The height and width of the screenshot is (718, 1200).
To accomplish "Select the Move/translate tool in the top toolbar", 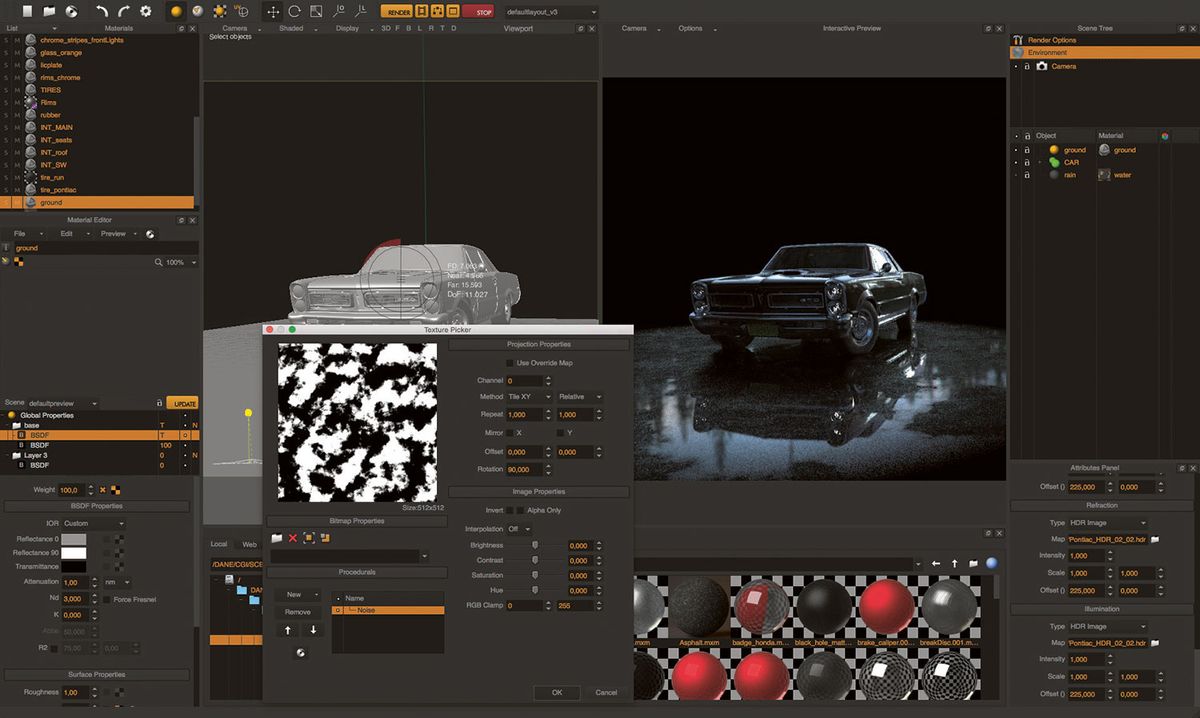I will click(x=273, y=11).
